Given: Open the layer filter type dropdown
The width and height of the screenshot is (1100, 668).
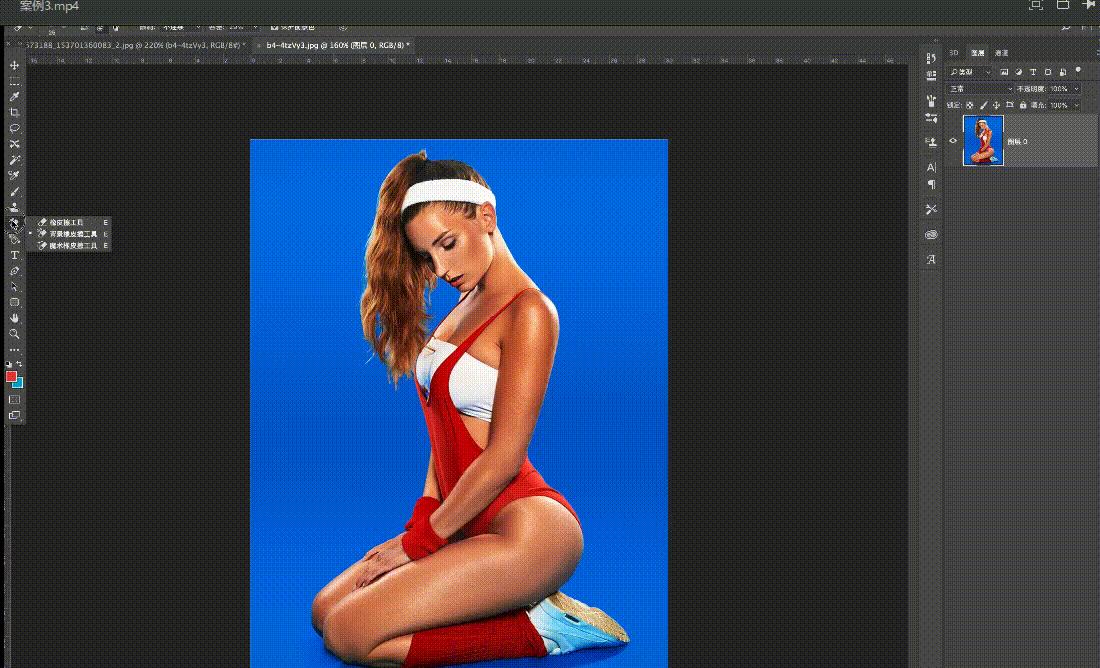Looking at the screenshot, I should [970, 72].
